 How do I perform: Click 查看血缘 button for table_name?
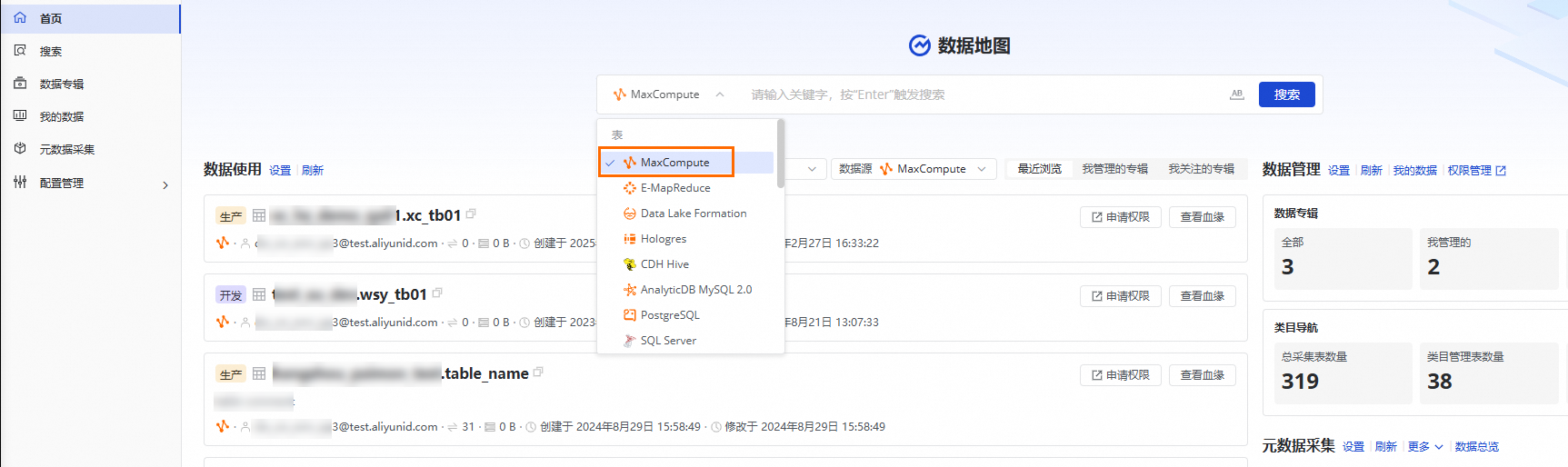pos(1202,375)
